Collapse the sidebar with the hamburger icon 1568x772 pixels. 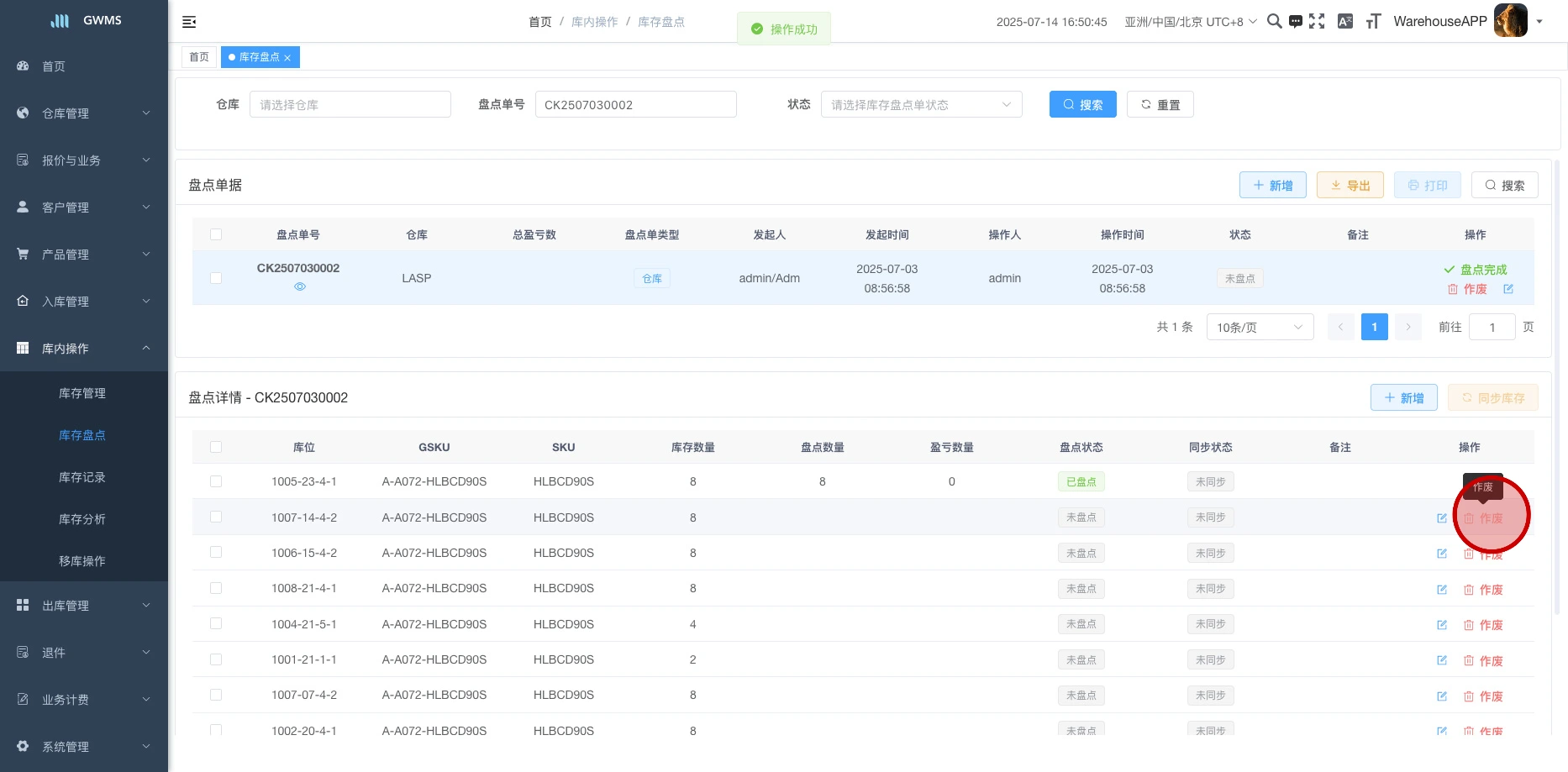point(189,22)
